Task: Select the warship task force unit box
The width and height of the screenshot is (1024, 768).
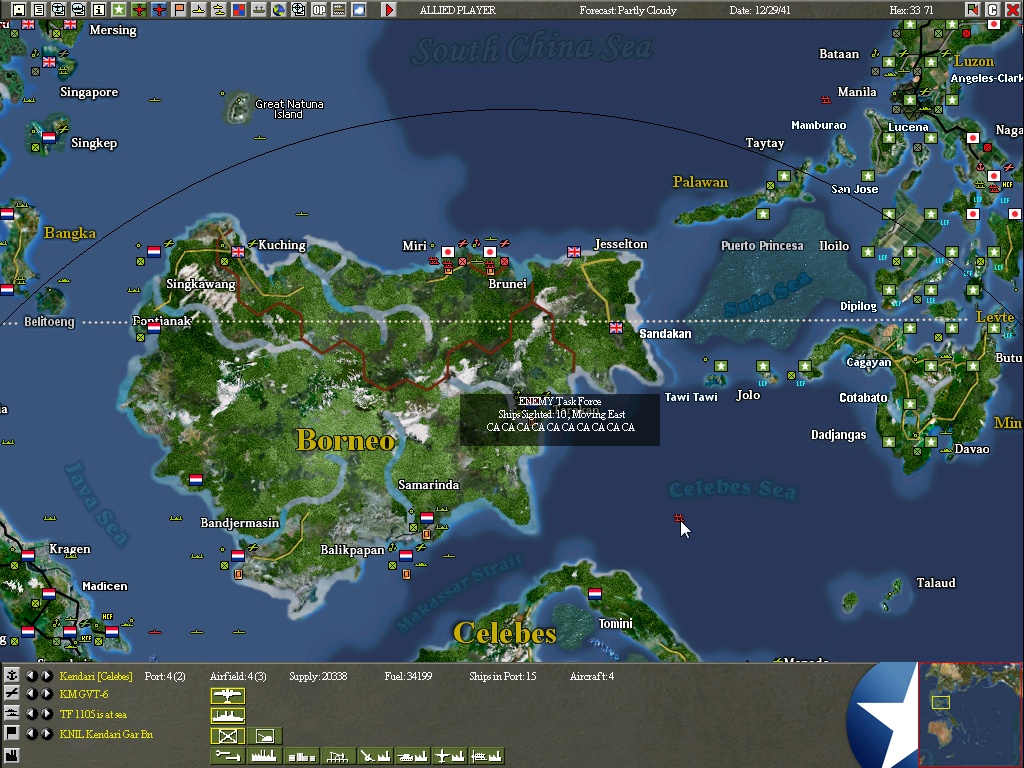Action: pos(228,716)
